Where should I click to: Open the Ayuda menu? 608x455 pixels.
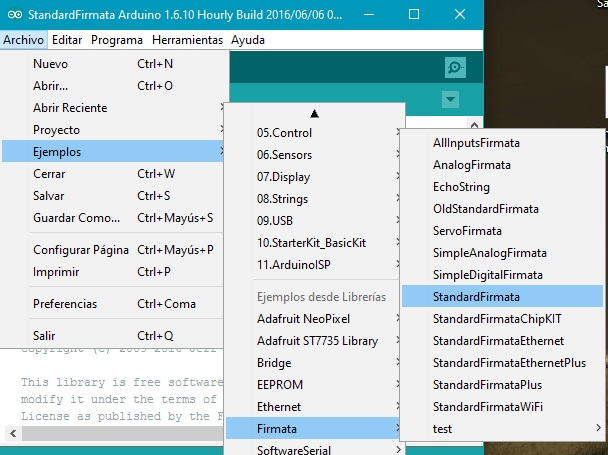tap(248, 40)
